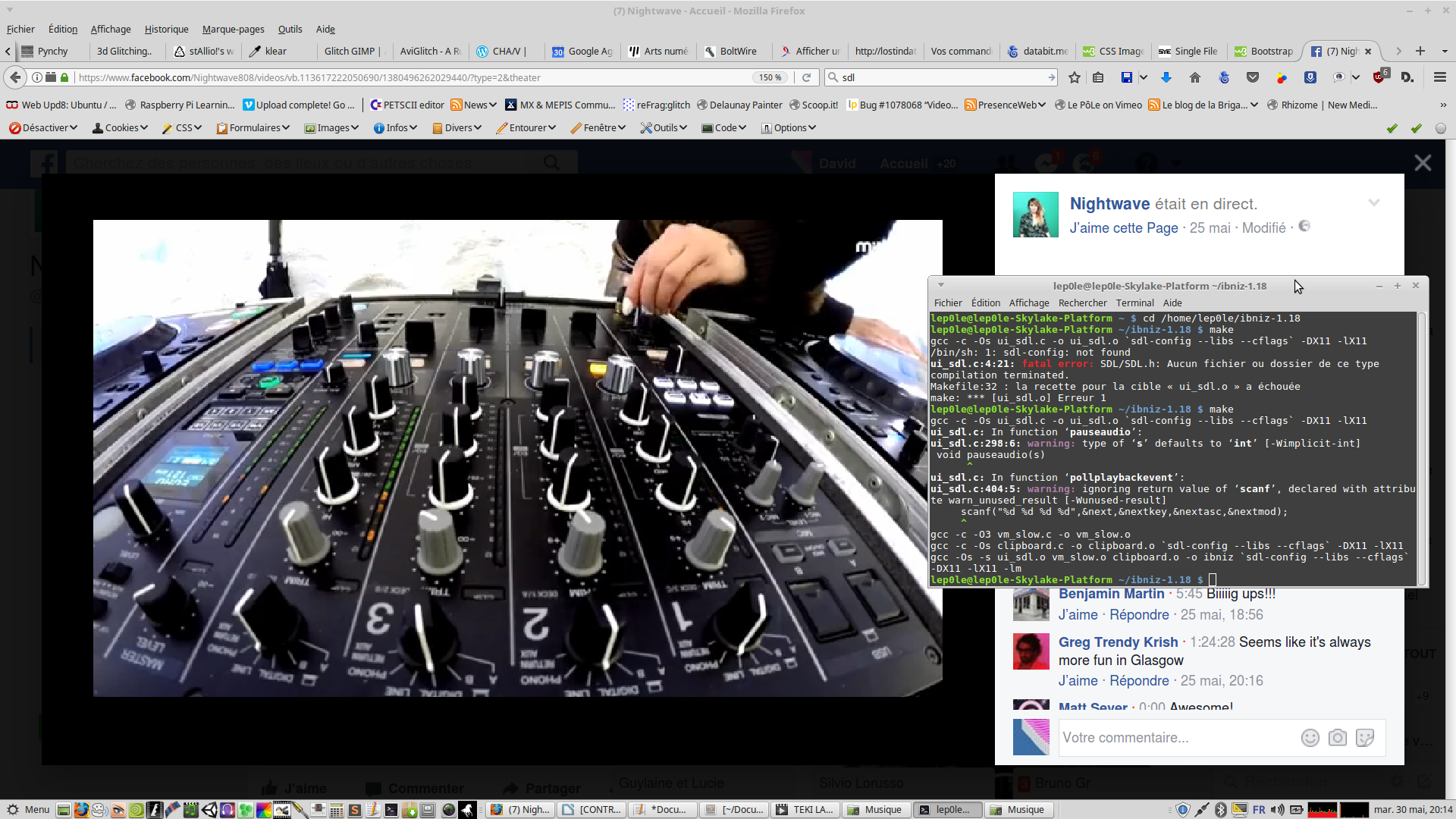Click the reload page icon
The height and width of the screenshot is (819, 1456).
tap(807, 77)
